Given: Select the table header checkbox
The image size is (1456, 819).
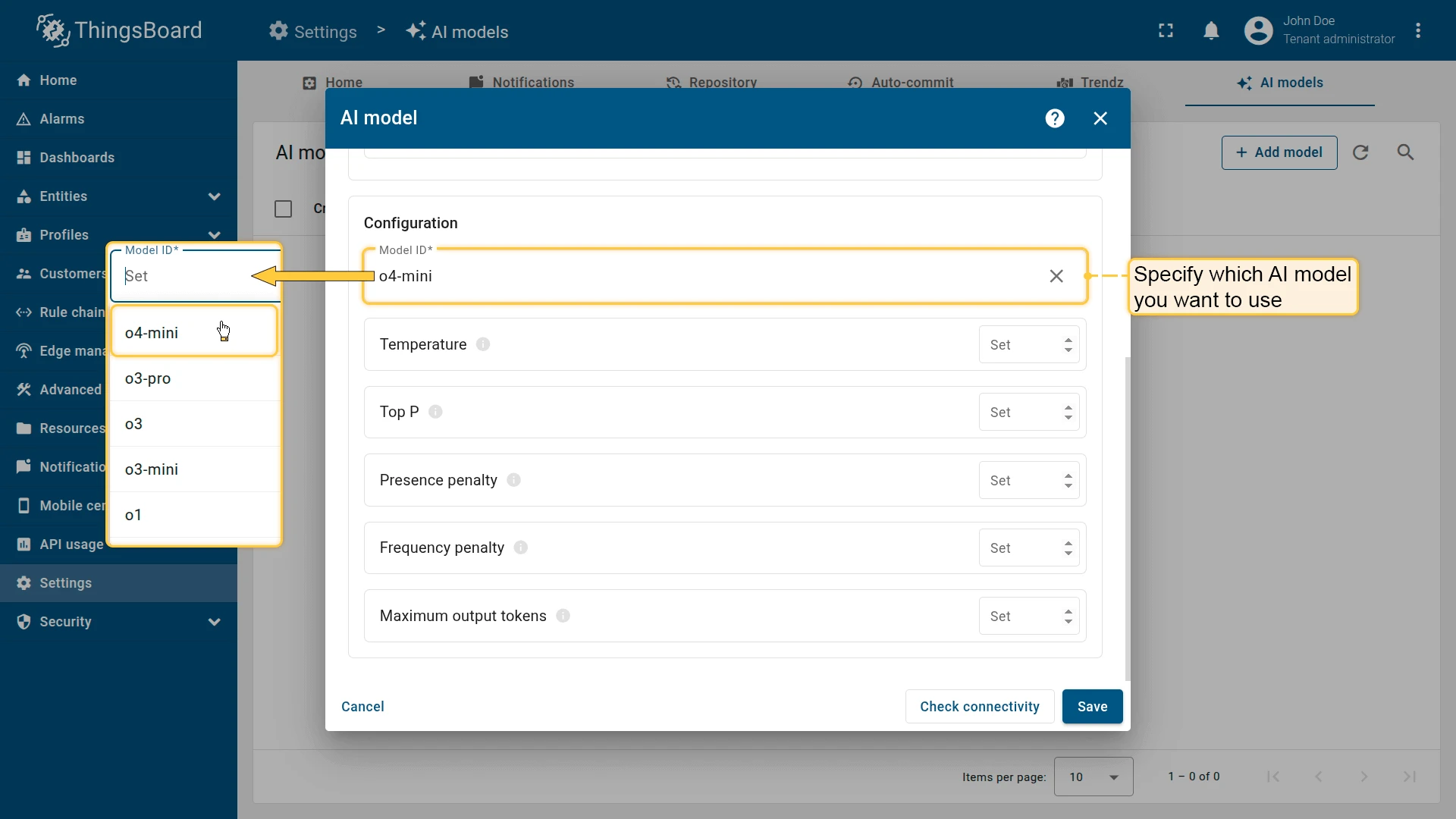Looking at the screenshot, I should 283,209.
